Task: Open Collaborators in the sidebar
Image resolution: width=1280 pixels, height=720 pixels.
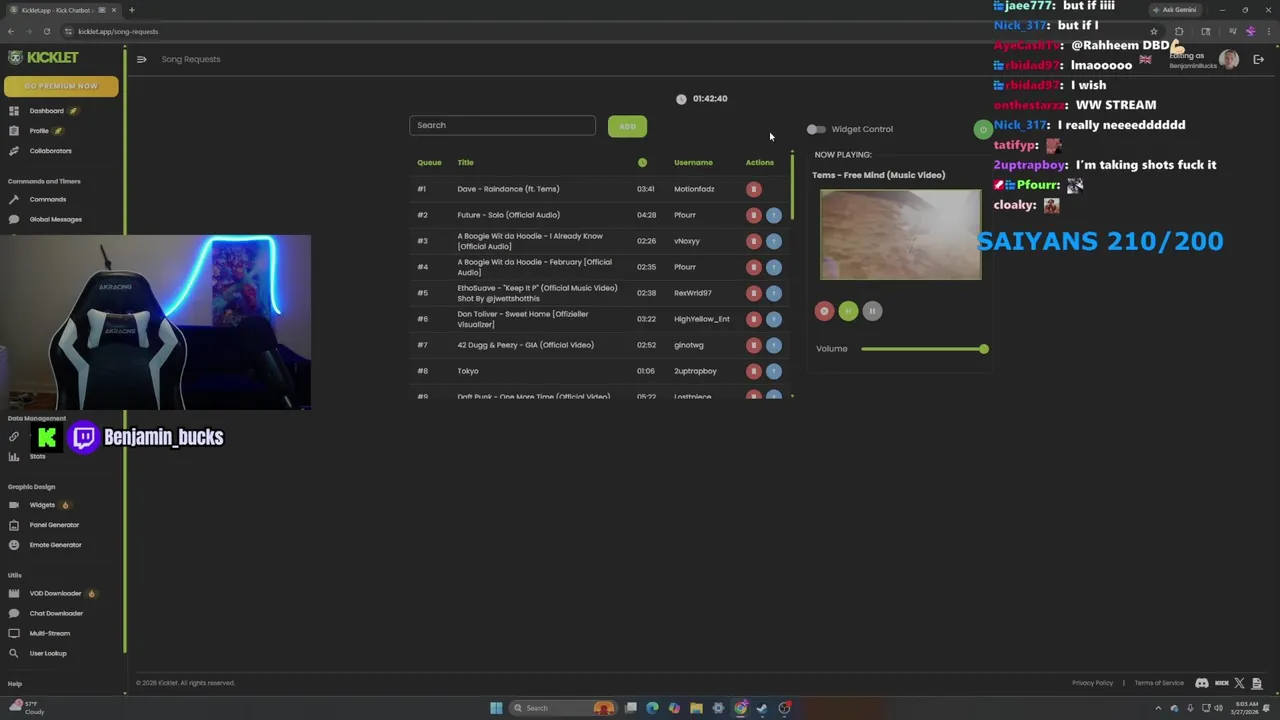Action: pos(50,151)
